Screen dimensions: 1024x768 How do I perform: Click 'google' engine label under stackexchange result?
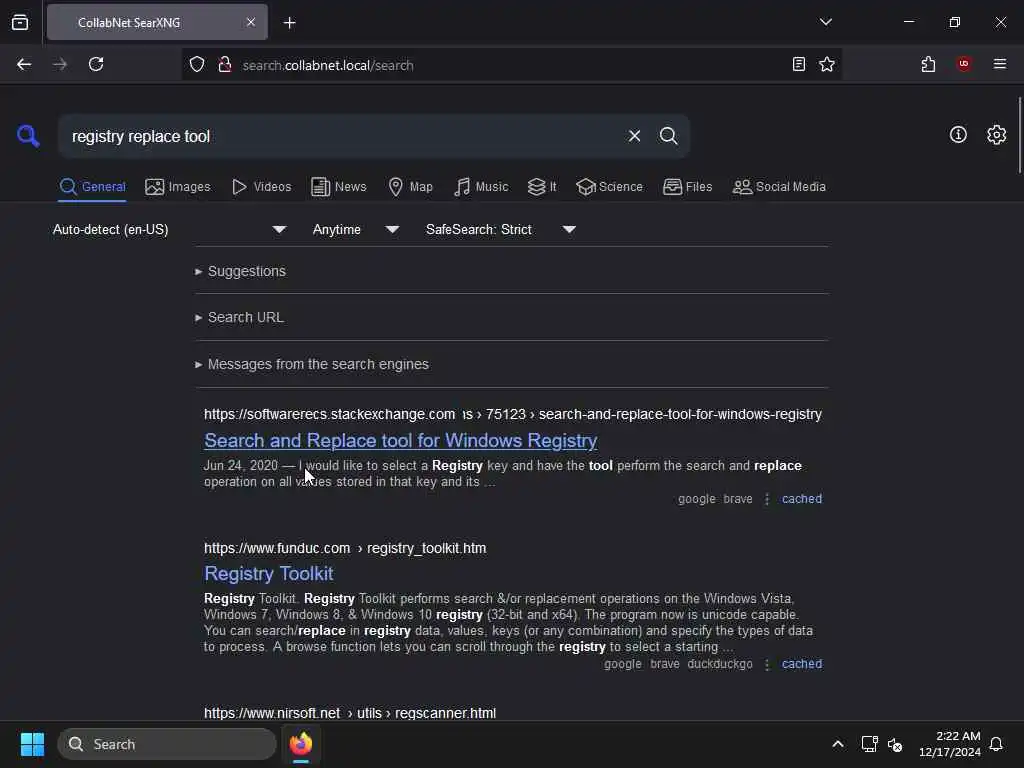696,499
